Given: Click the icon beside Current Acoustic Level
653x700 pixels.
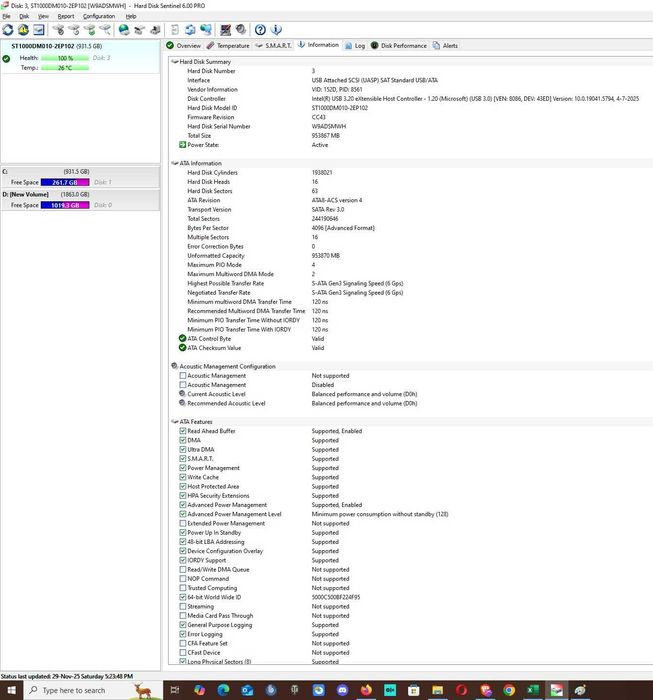Looking at the screenshot, I should (182, 394).
